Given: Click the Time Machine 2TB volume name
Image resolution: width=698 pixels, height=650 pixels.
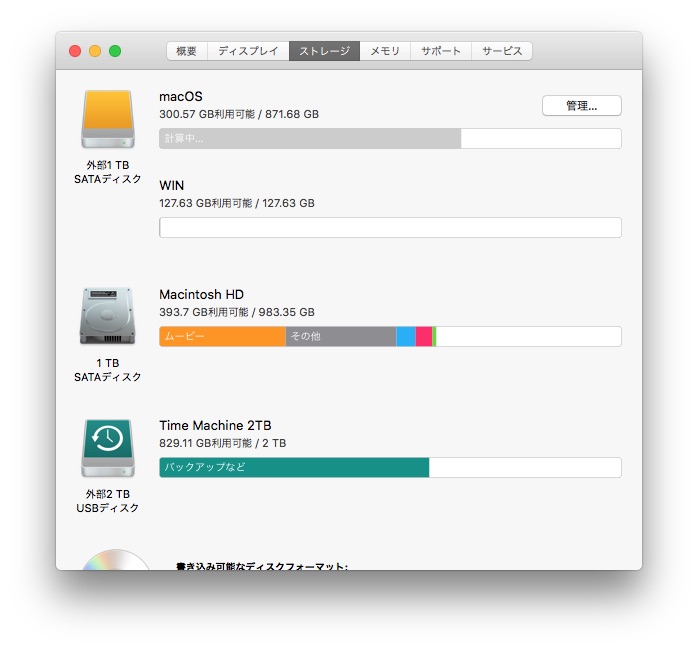Looking at the screenshot, I should click(x=215, y=426).
